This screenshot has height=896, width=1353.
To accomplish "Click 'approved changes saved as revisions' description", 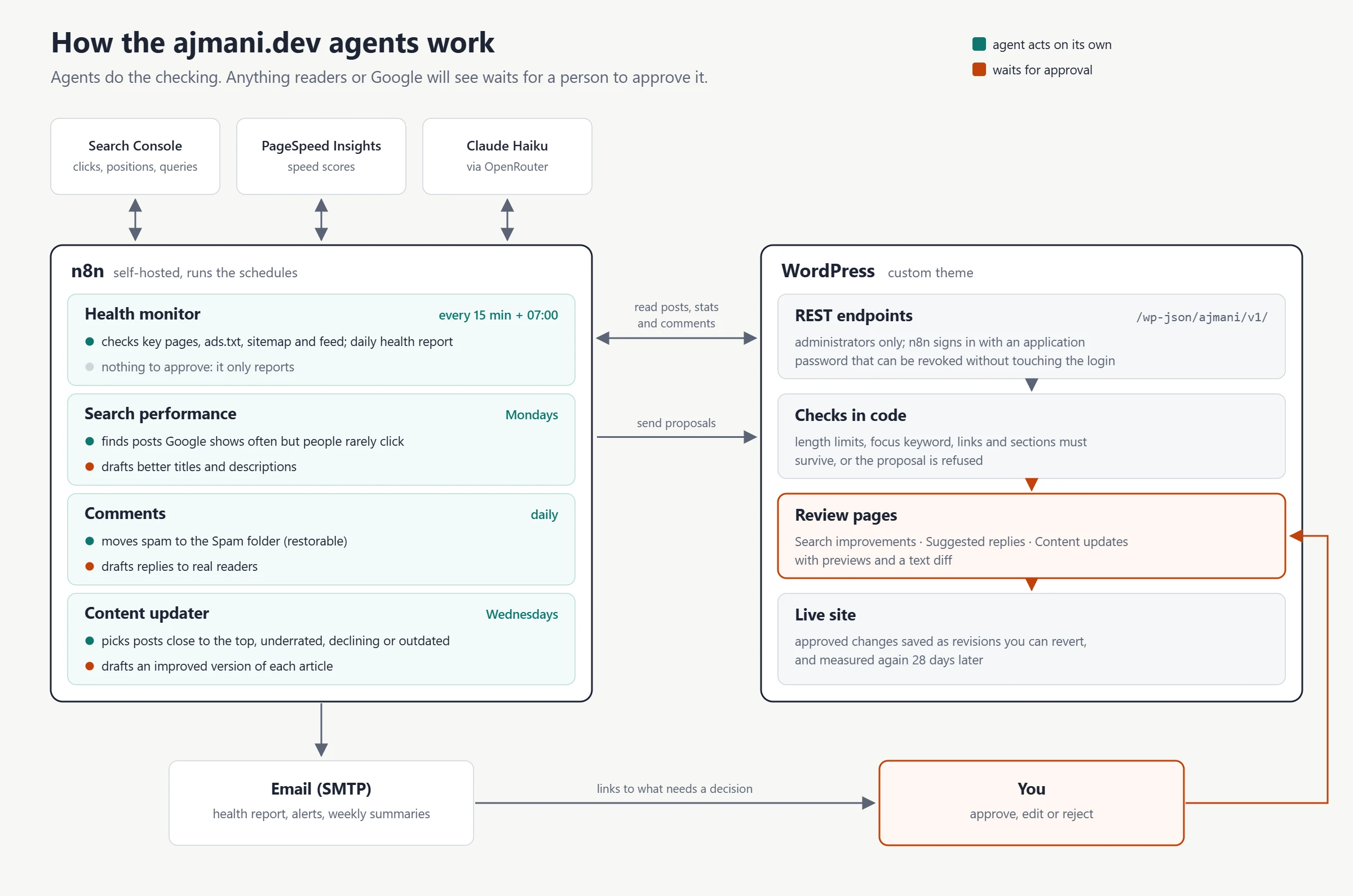I will coord(940,650).
